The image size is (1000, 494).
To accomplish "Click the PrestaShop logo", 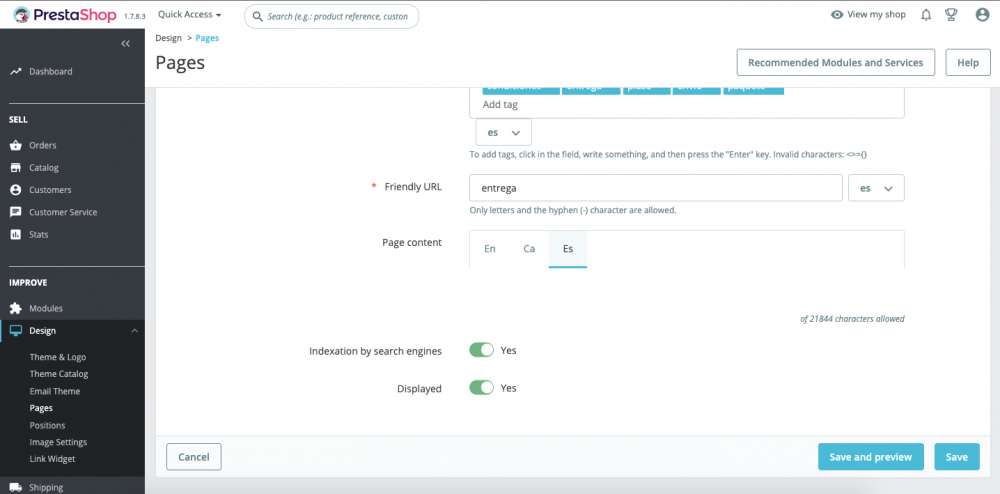I will point(65,15).
